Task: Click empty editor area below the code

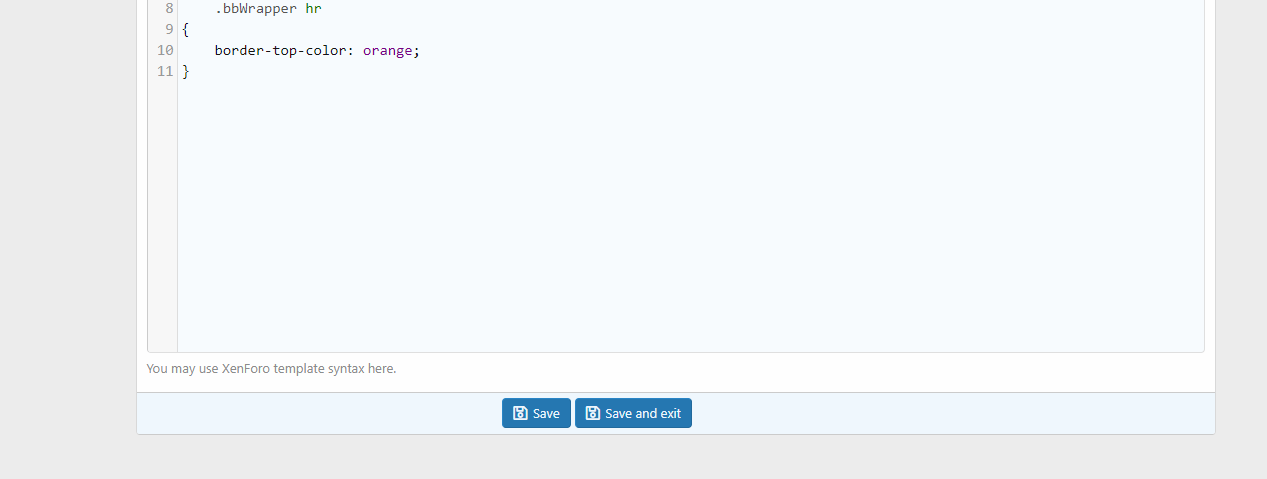Action: click(x=690, y=220)
